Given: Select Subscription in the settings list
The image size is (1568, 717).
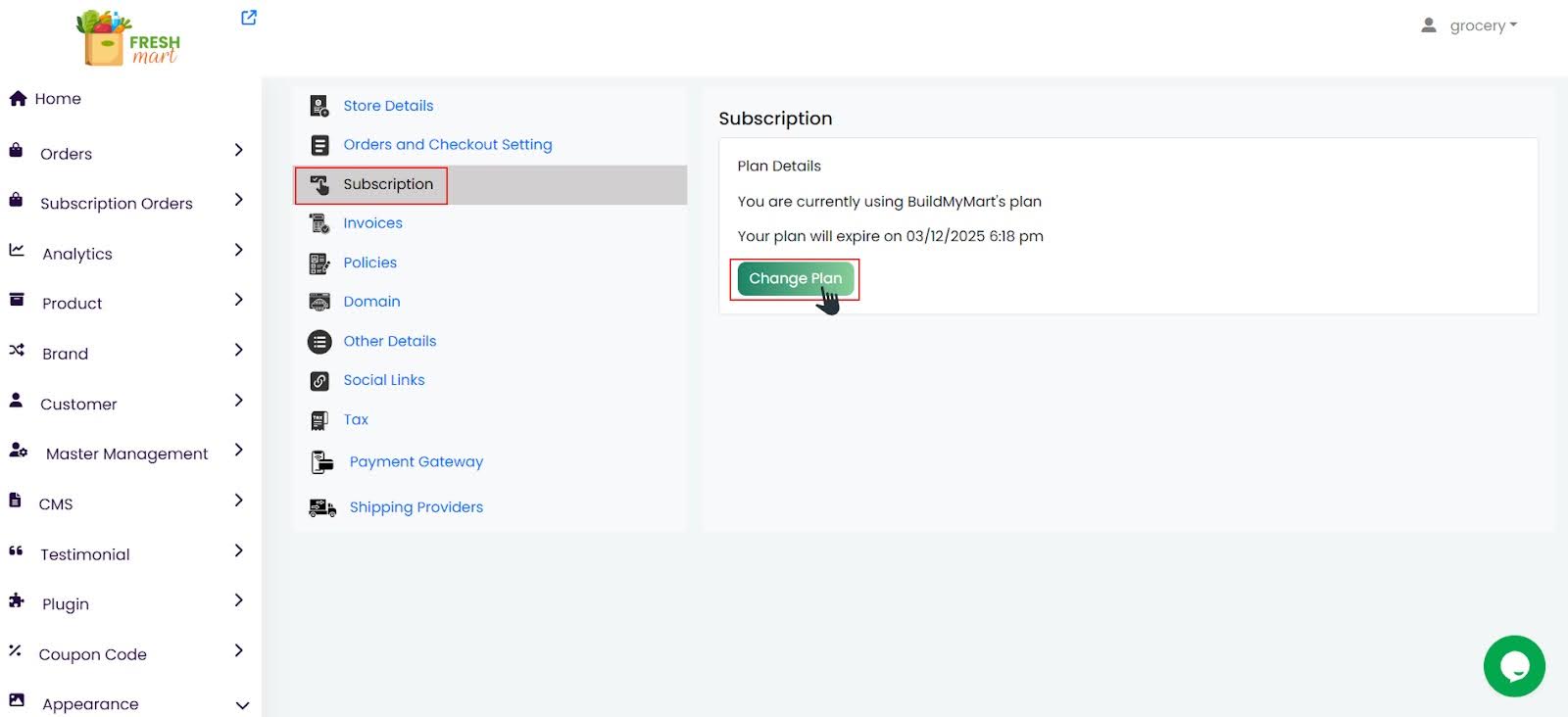Looking at the screenshot, I should pyautogui.click(x=387, y=184).
